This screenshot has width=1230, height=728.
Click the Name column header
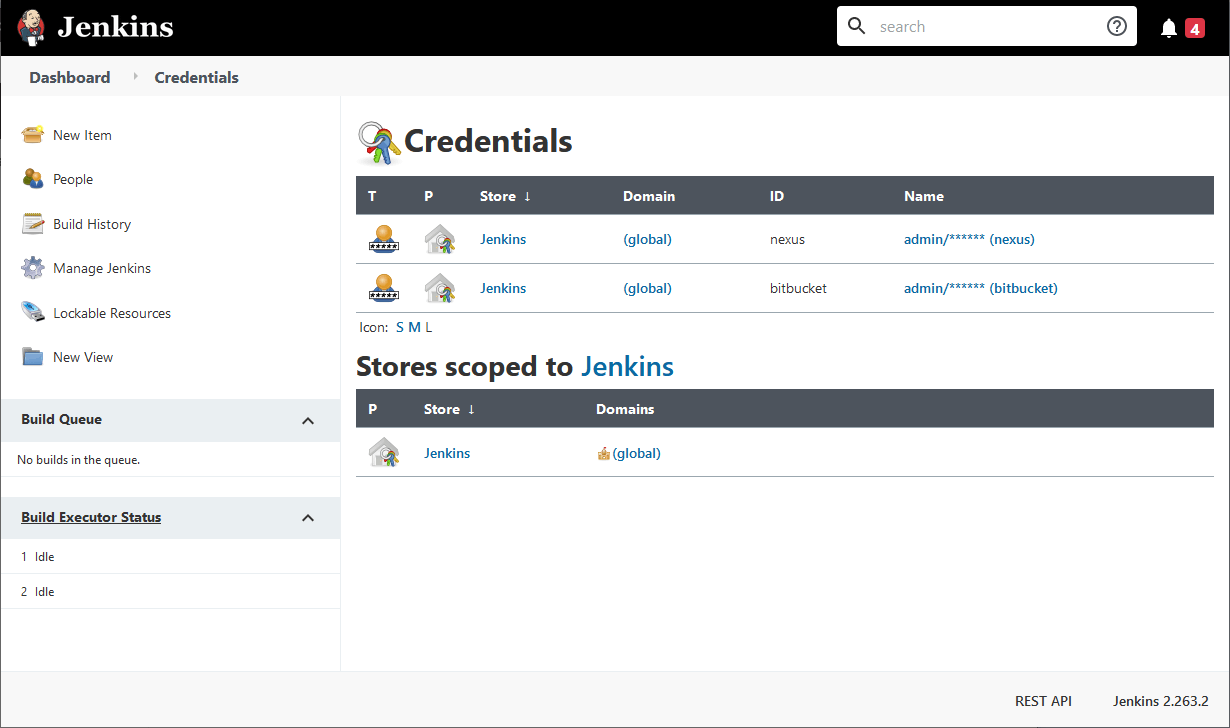pyautogui.click(x=924, y=196)
